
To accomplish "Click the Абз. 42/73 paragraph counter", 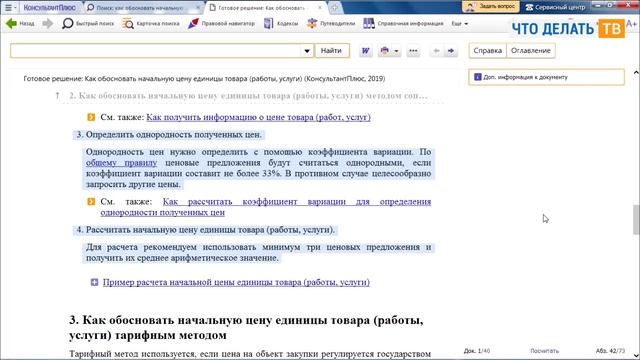I will click(610, 351).
